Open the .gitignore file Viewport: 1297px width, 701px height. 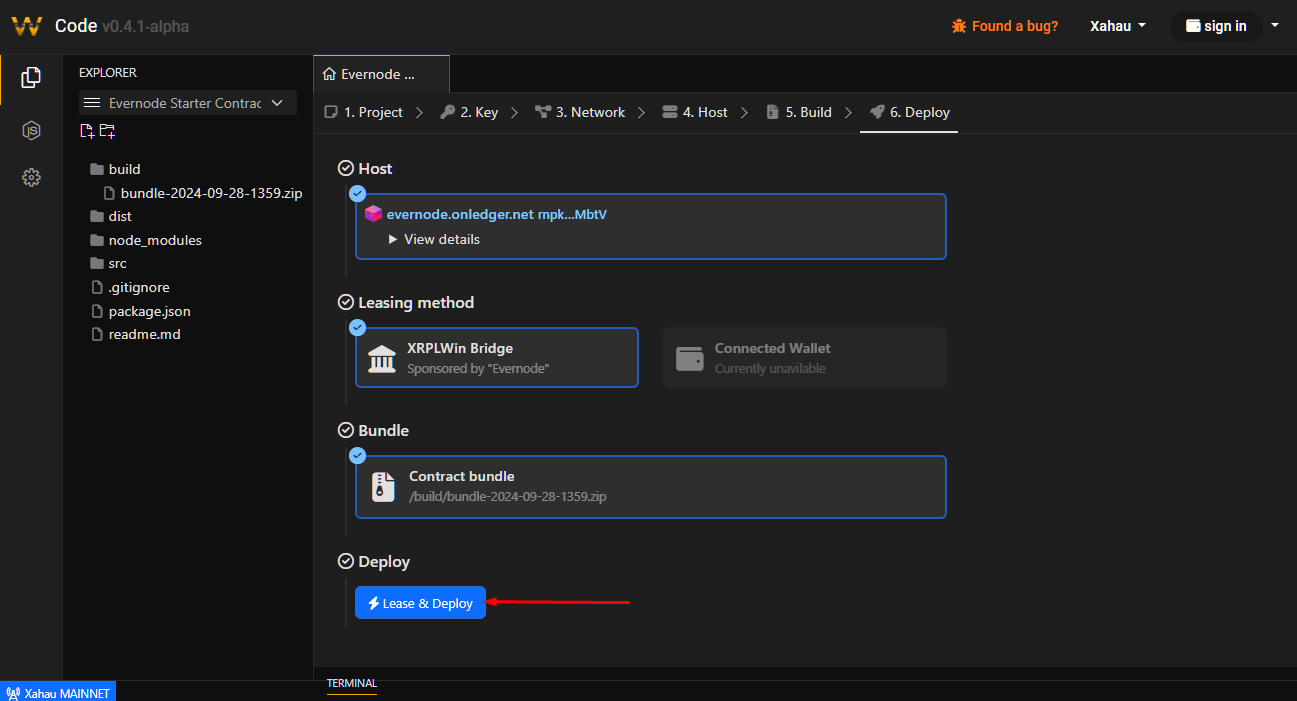point(130,287)
